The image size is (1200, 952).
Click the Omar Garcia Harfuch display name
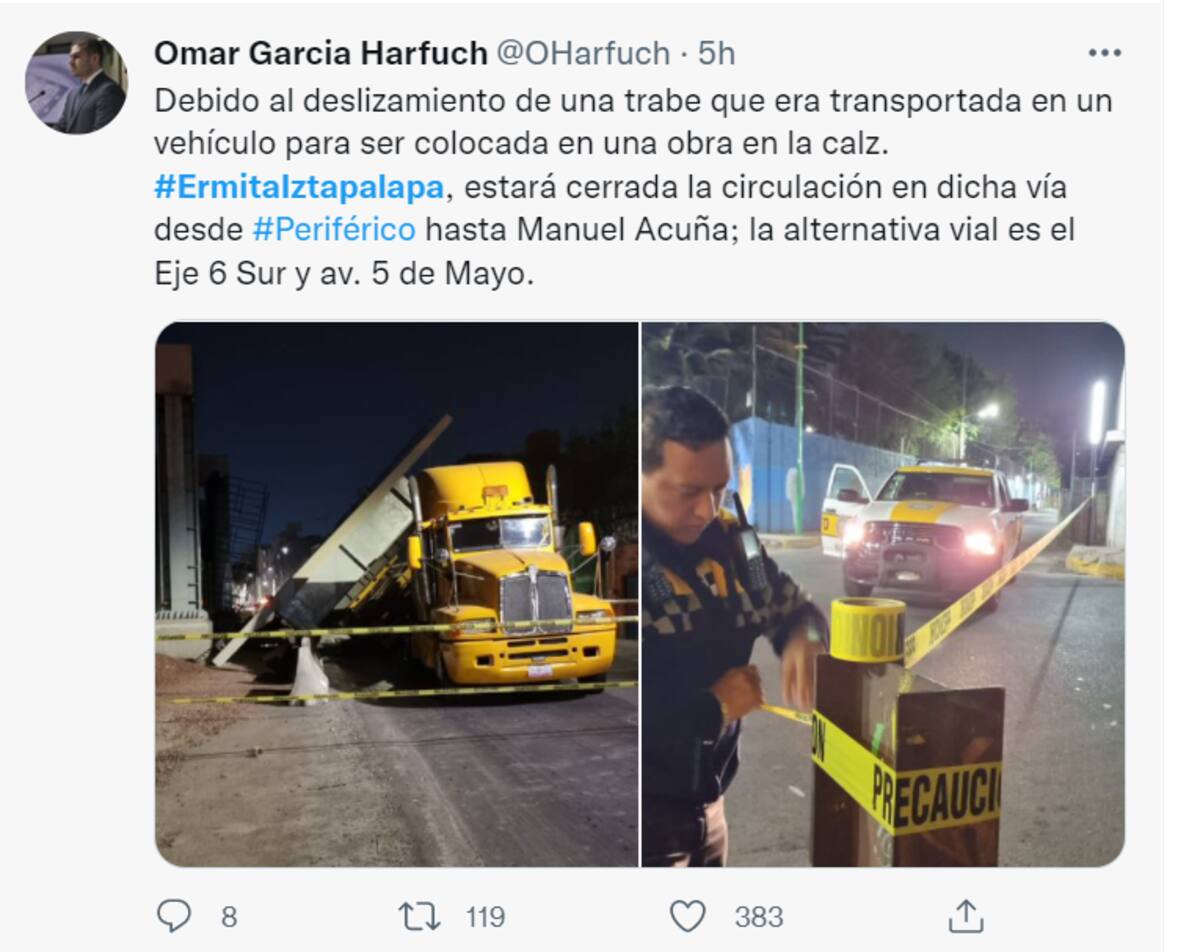point(320,53)
